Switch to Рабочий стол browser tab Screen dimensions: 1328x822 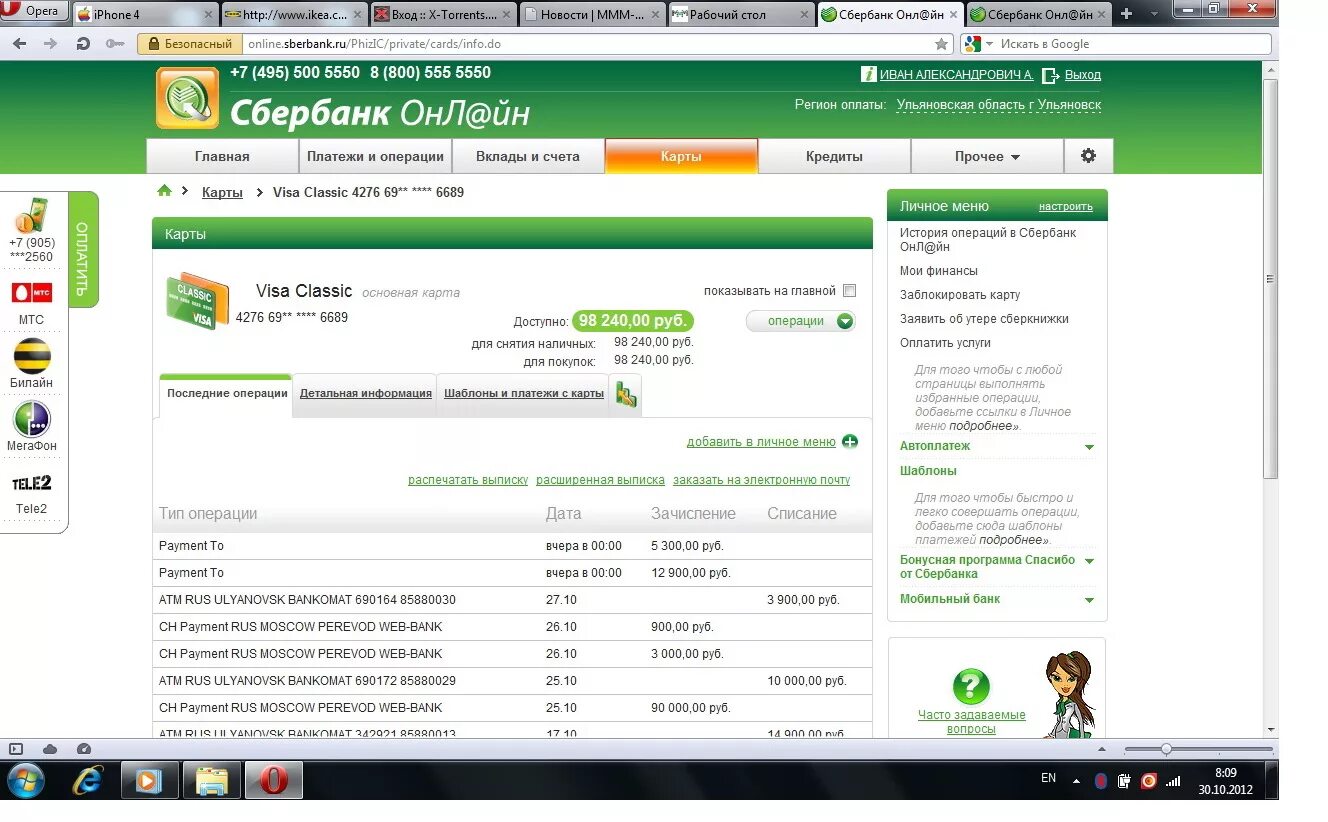point(740,14)
